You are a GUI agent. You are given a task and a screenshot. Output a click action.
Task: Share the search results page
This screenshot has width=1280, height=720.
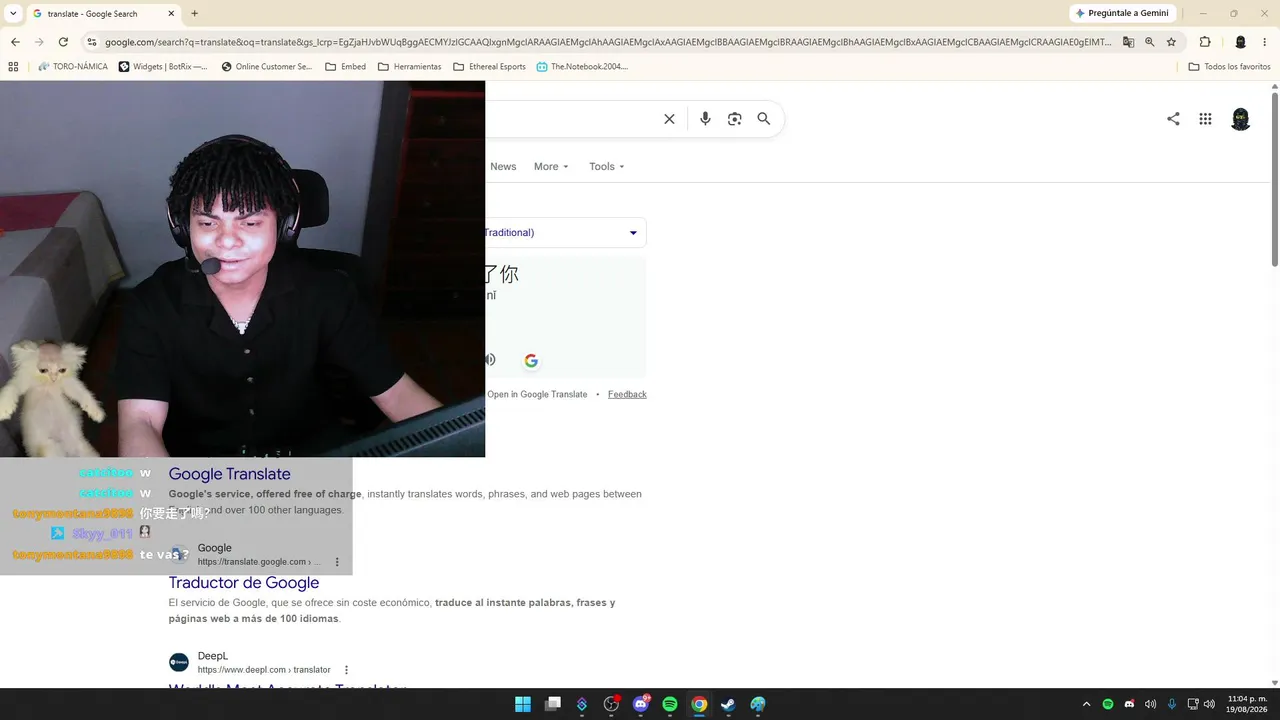[x=1173, y=119]
